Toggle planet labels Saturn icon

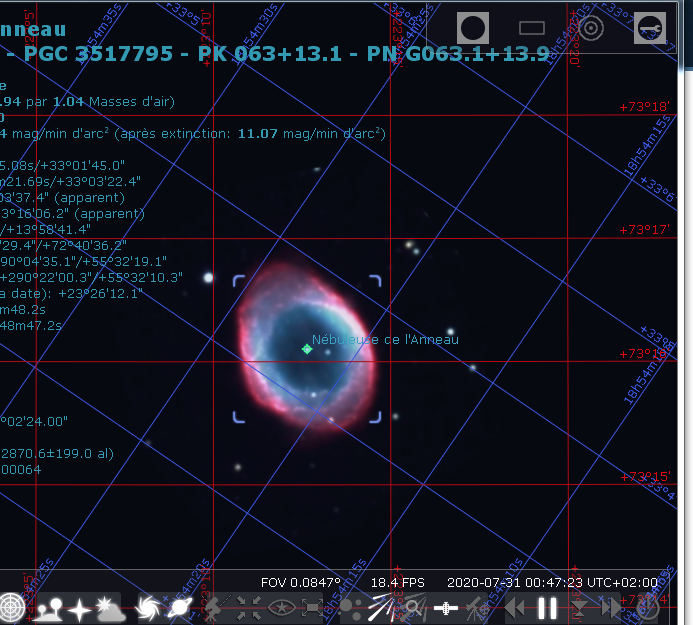click(x=180, y=609)
